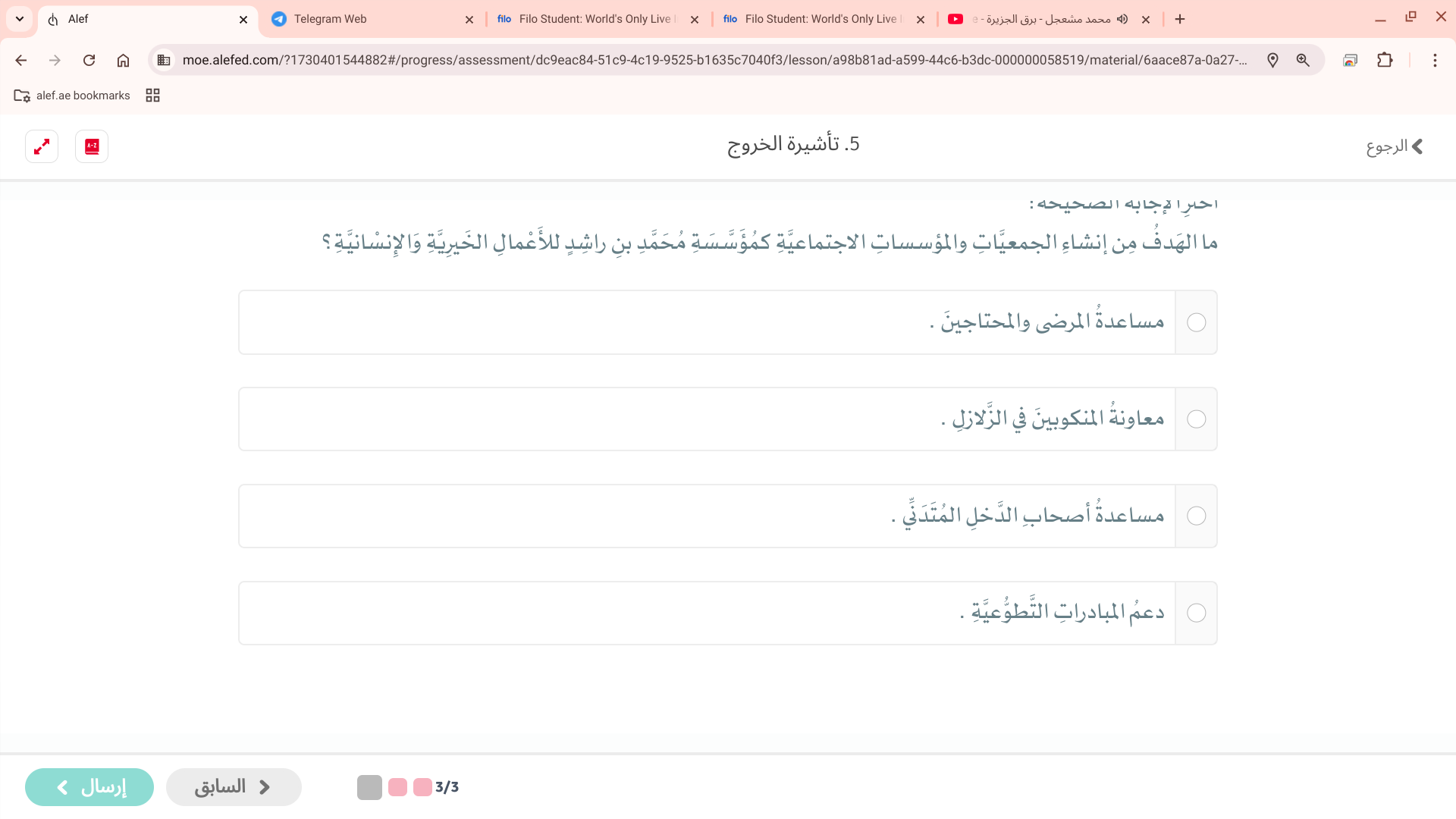1456x819 pixels.
Task: Select radio for معاونة المنكوبين في الزلازل
Action: (1196, 419)
